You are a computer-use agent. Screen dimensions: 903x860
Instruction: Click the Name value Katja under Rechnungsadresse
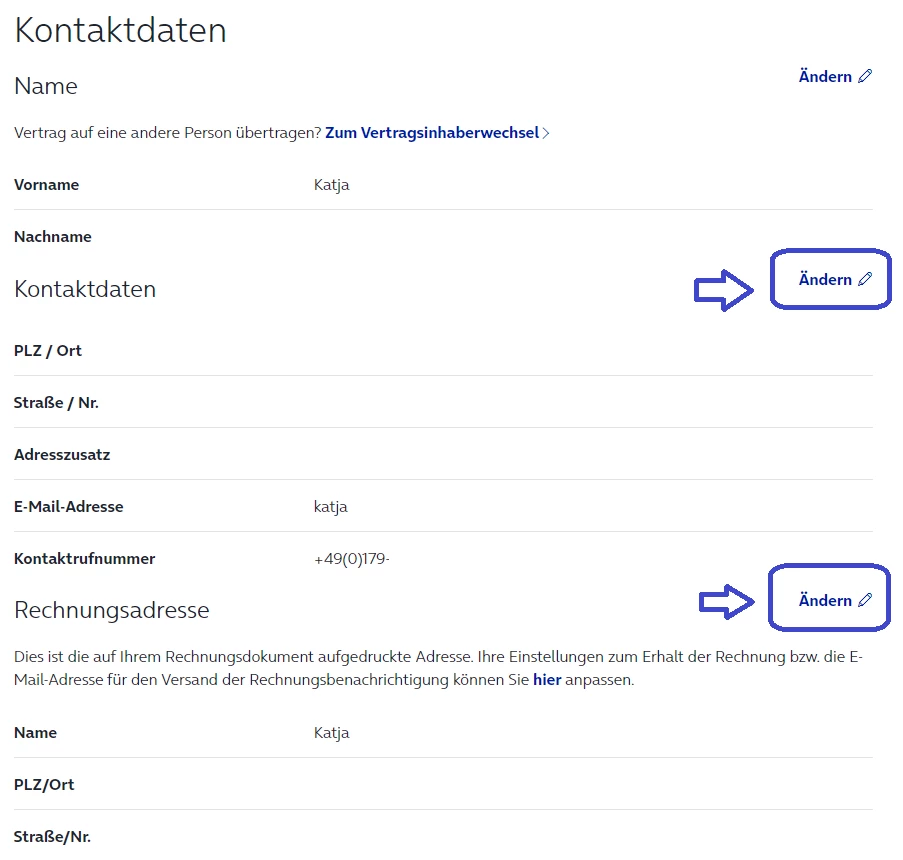click(331, 733)
